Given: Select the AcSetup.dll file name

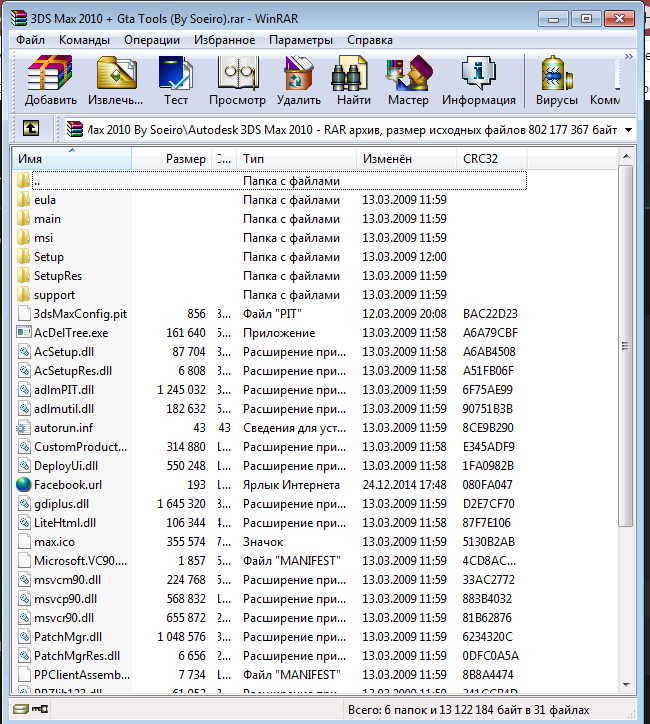Looking at the screenshot, I should (64, 352).
